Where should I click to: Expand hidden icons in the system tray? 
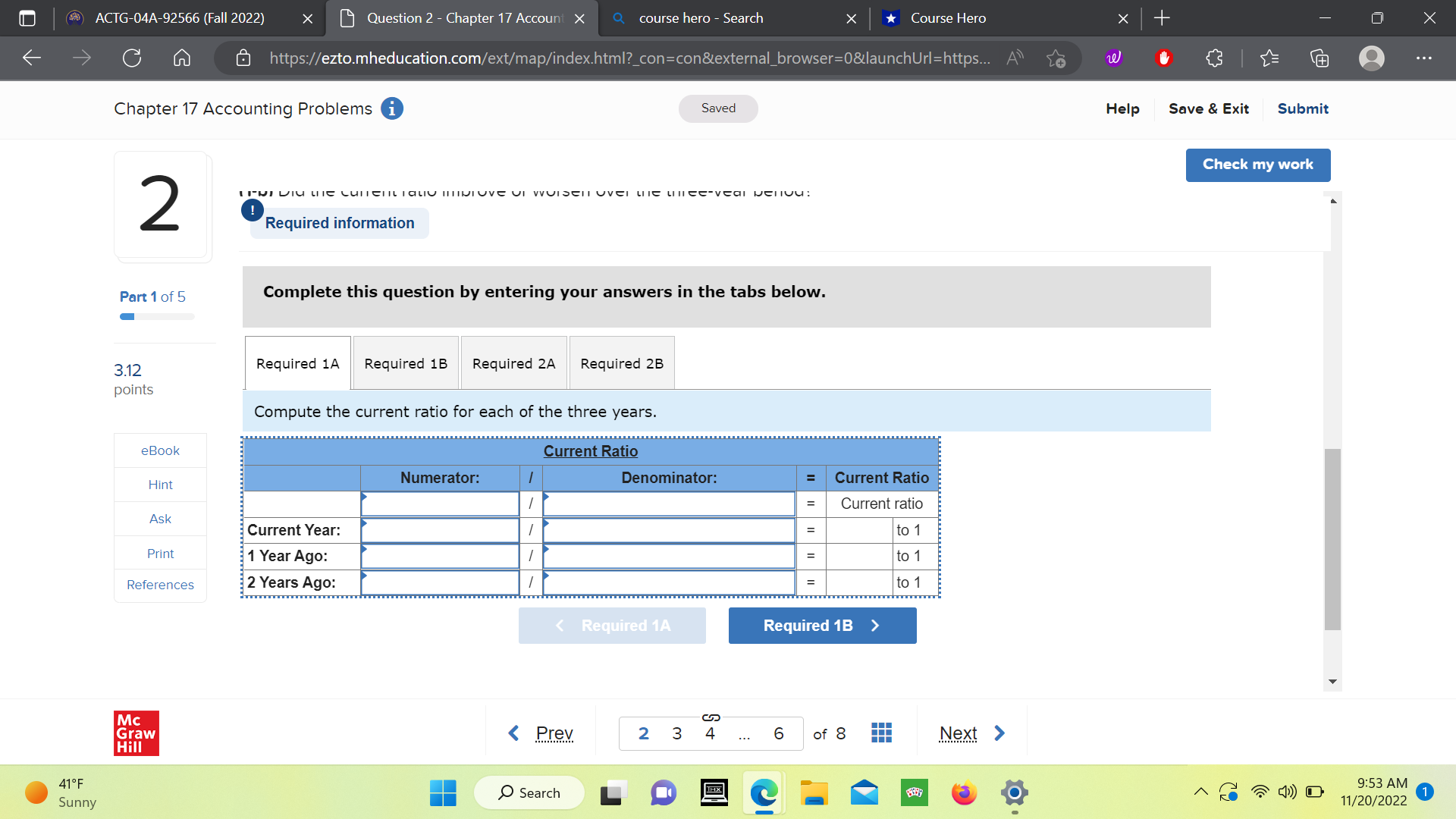point(1200,792)
